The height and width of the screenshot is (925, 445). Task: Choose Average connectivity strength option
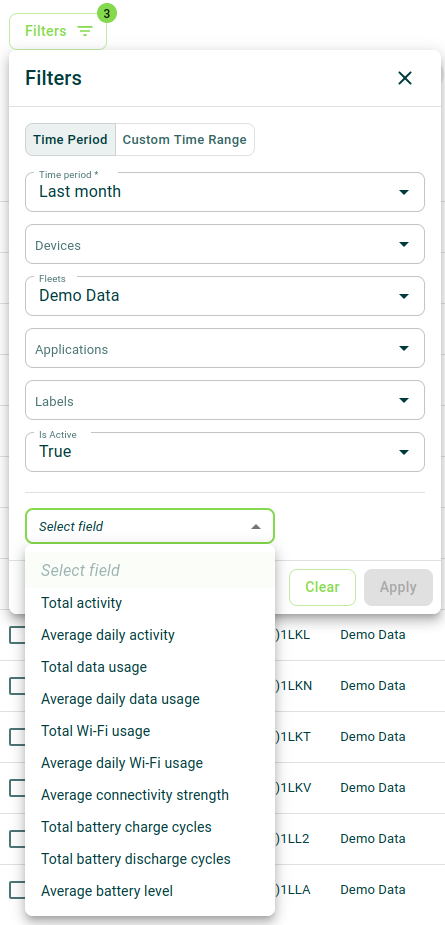click(x=150, y=795)
